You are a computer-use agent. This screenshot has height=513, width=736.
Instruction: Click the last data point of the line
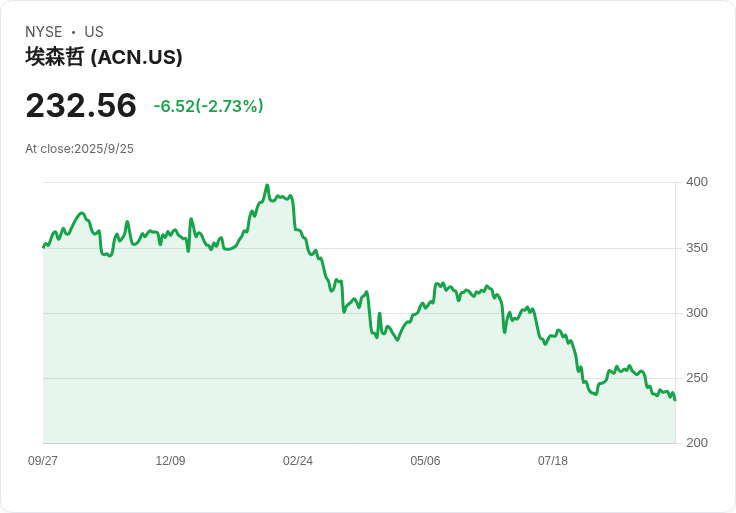pos(675,400)
